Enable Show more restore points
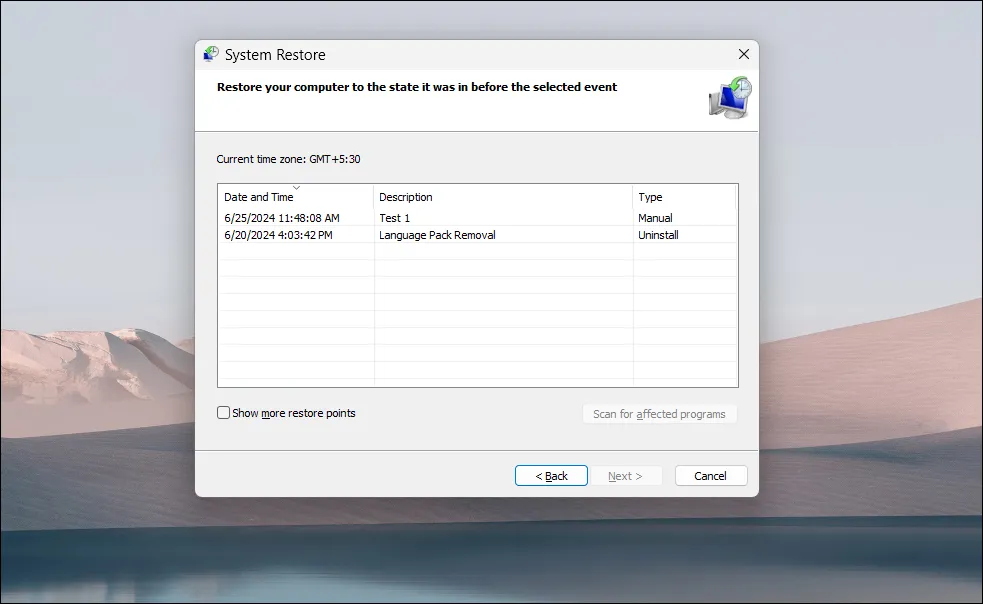 tap(223, 412)
